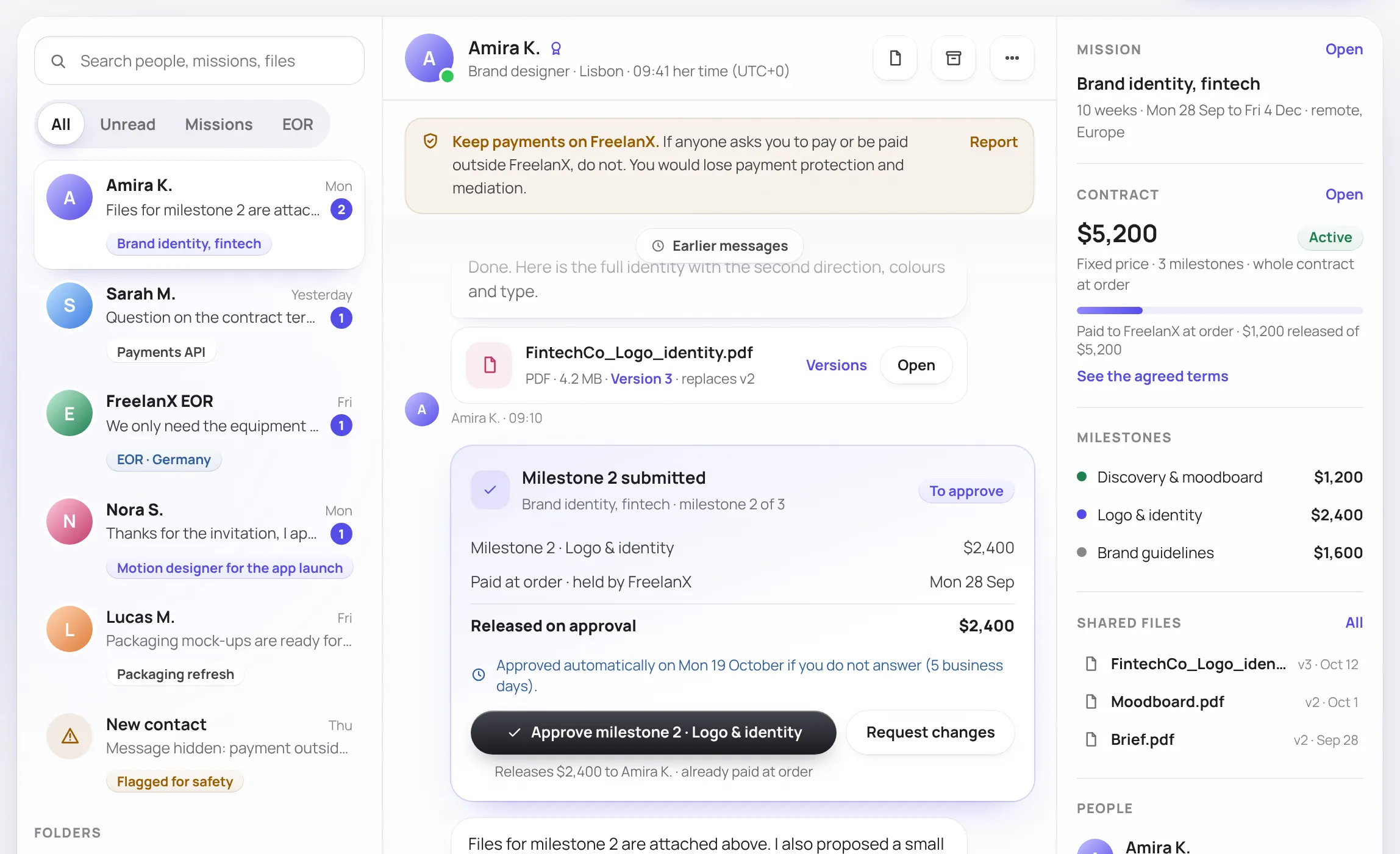Click the Version 3 link on the PDF
The image size is (1400, 854).
(641, 379)
